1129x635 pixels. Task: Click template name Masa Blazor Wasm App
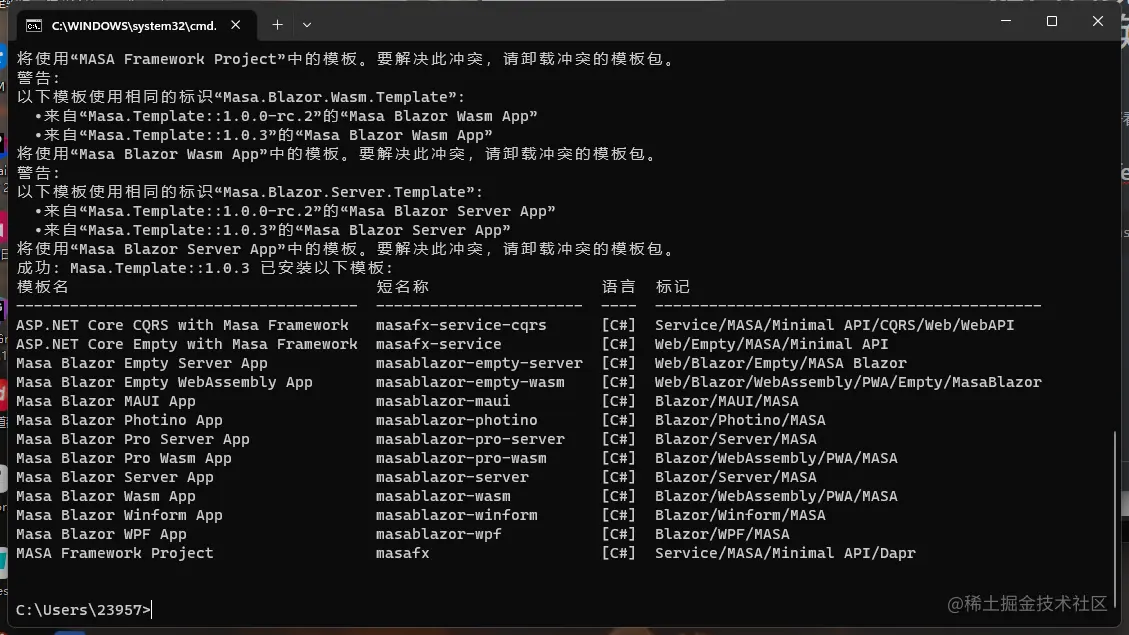[106, 496]
